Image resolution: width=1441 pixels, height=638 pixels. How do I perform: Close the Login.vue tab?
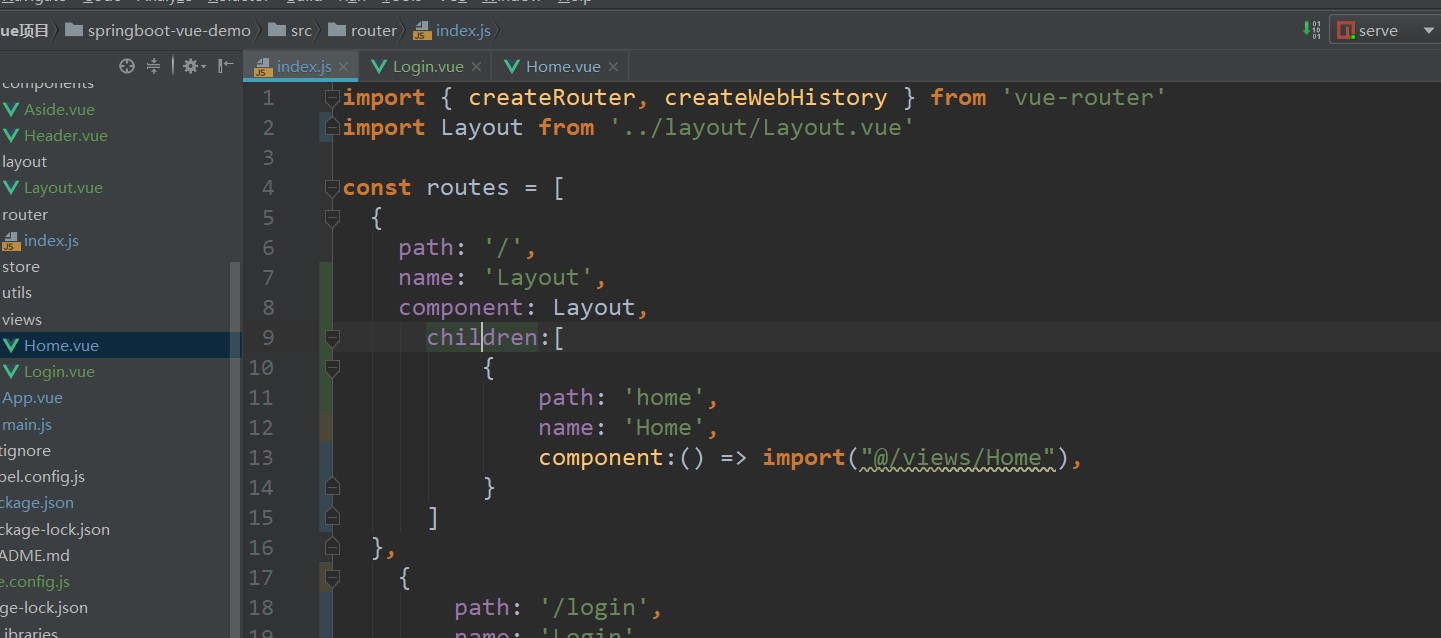(x=476, y=67)
